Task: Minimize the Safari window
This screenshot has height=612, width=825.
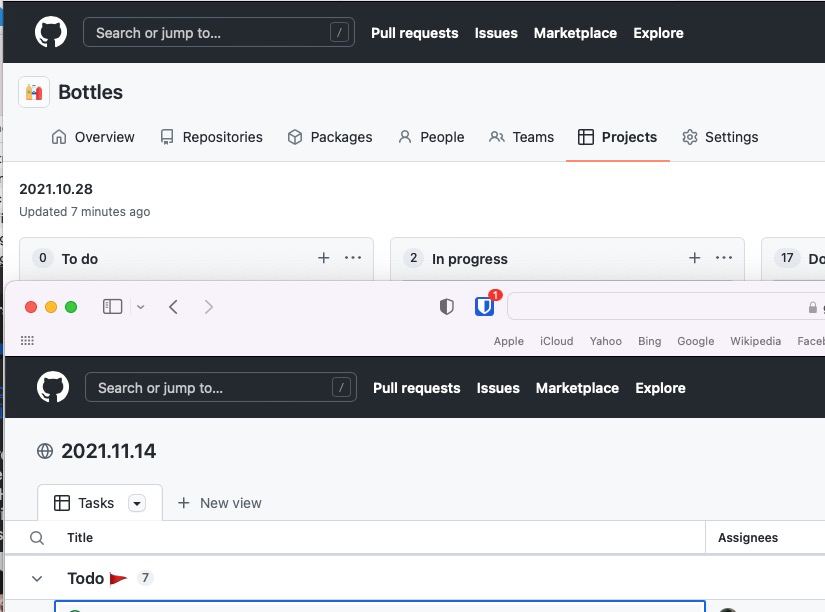Action: tap(51, 307)
